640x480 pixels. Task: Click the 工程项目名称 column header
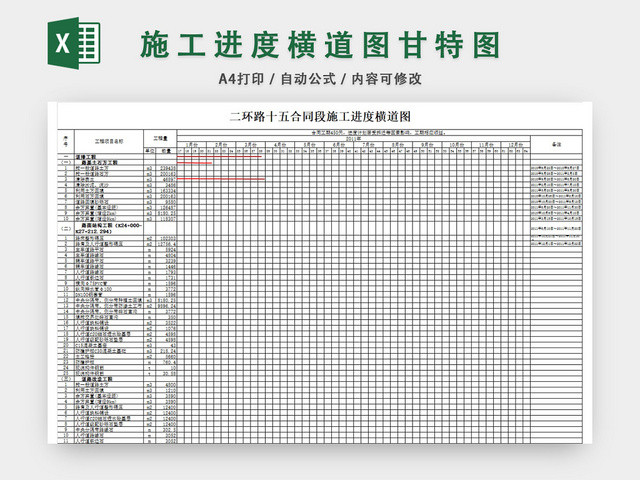tap(109, 142)
